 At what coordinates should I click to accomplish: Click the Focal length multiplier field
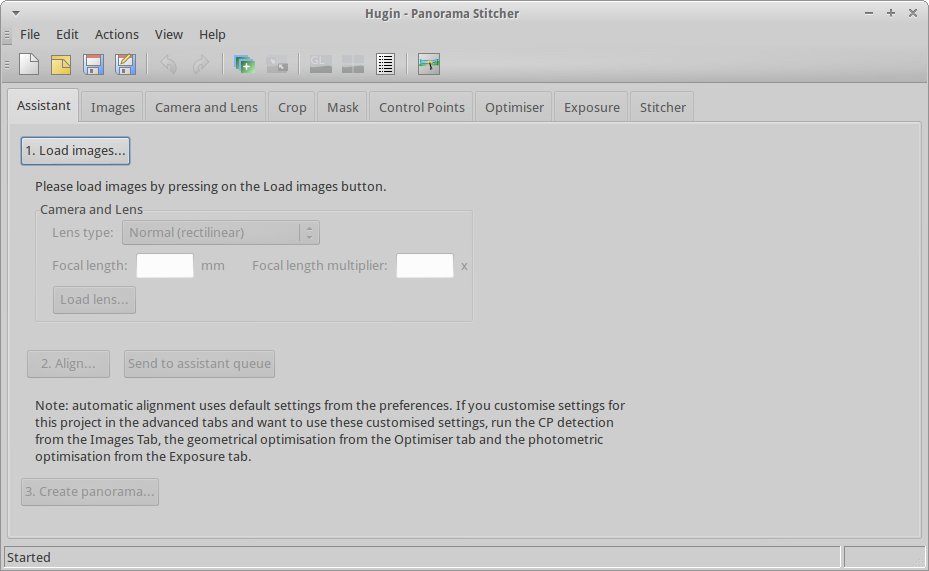click(x=425, y=266)
